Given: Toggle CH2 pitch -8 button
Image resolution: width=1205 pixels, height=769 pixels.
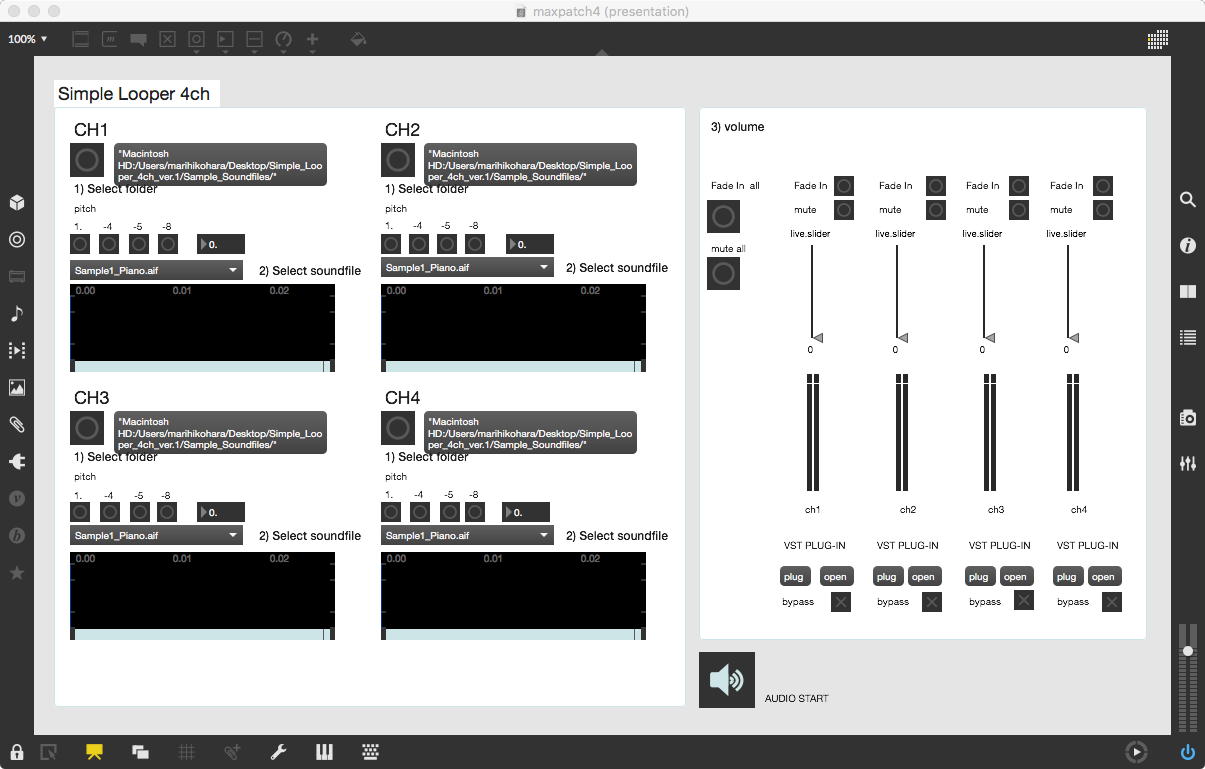Looking at the screenshot, I should (x=475, y=244).
